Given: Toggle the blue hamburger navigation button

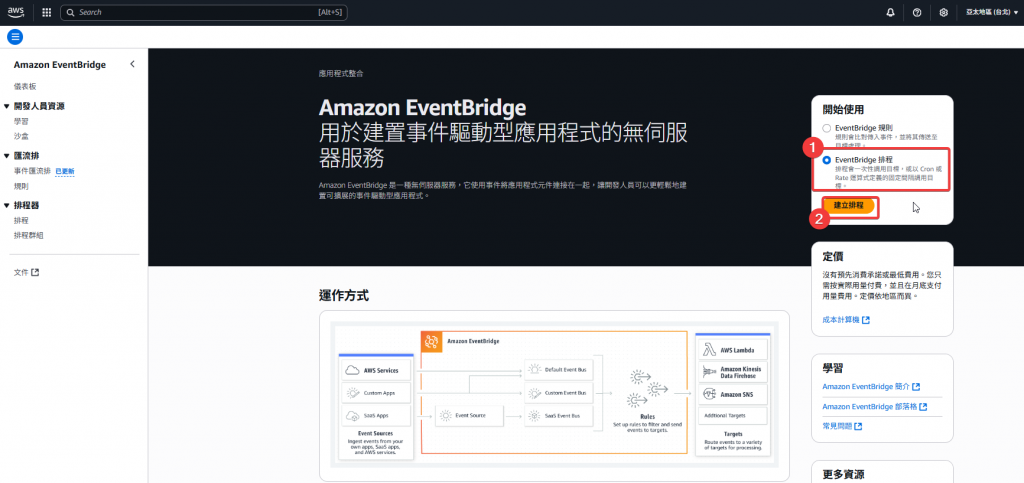Looking at the screenshot, I should click(x=15, y=37).
